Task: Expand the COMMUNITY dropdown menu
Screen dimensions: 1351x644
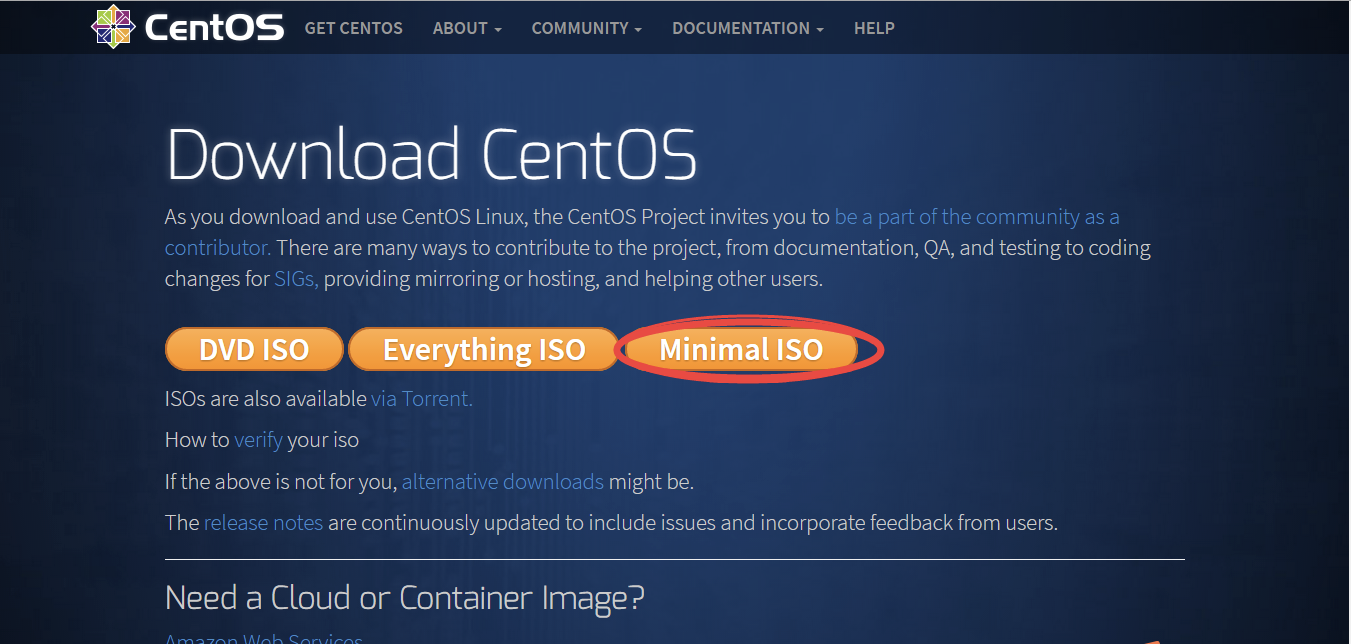Action: [x=587, y=28]
